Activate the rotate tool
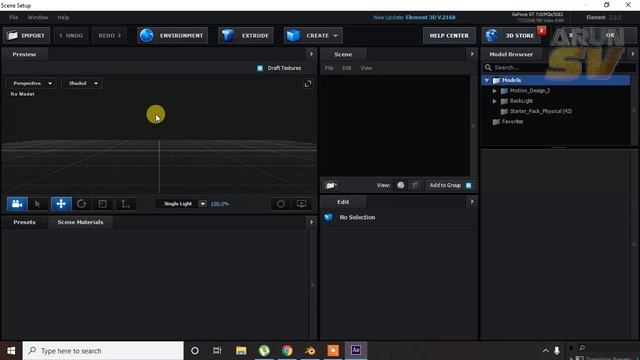The height and width of the screenshot is (360, 640). click(x=81, y=204)
